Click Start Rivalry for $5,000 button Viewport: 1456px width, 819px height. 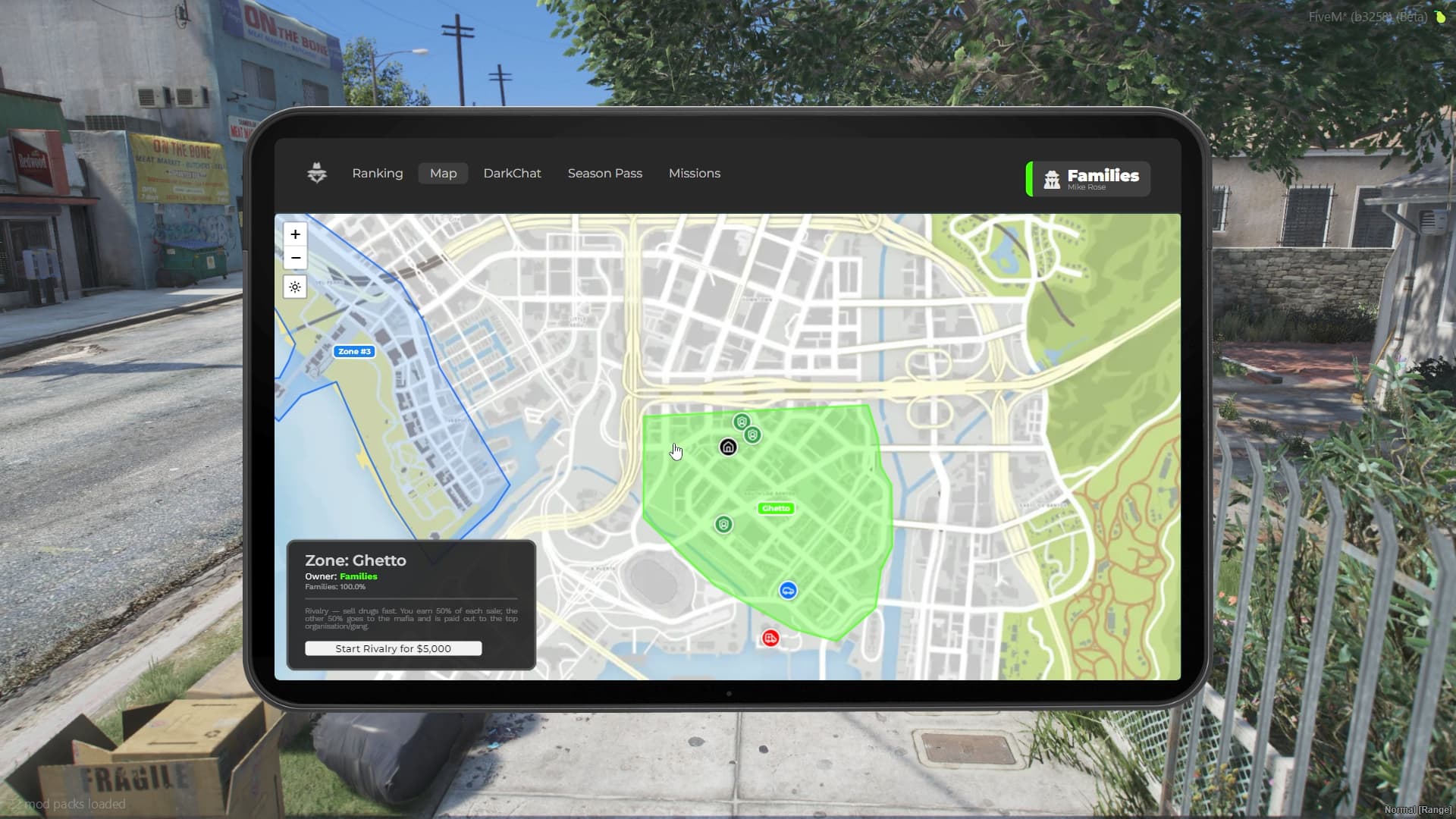(x=393, y=648)
